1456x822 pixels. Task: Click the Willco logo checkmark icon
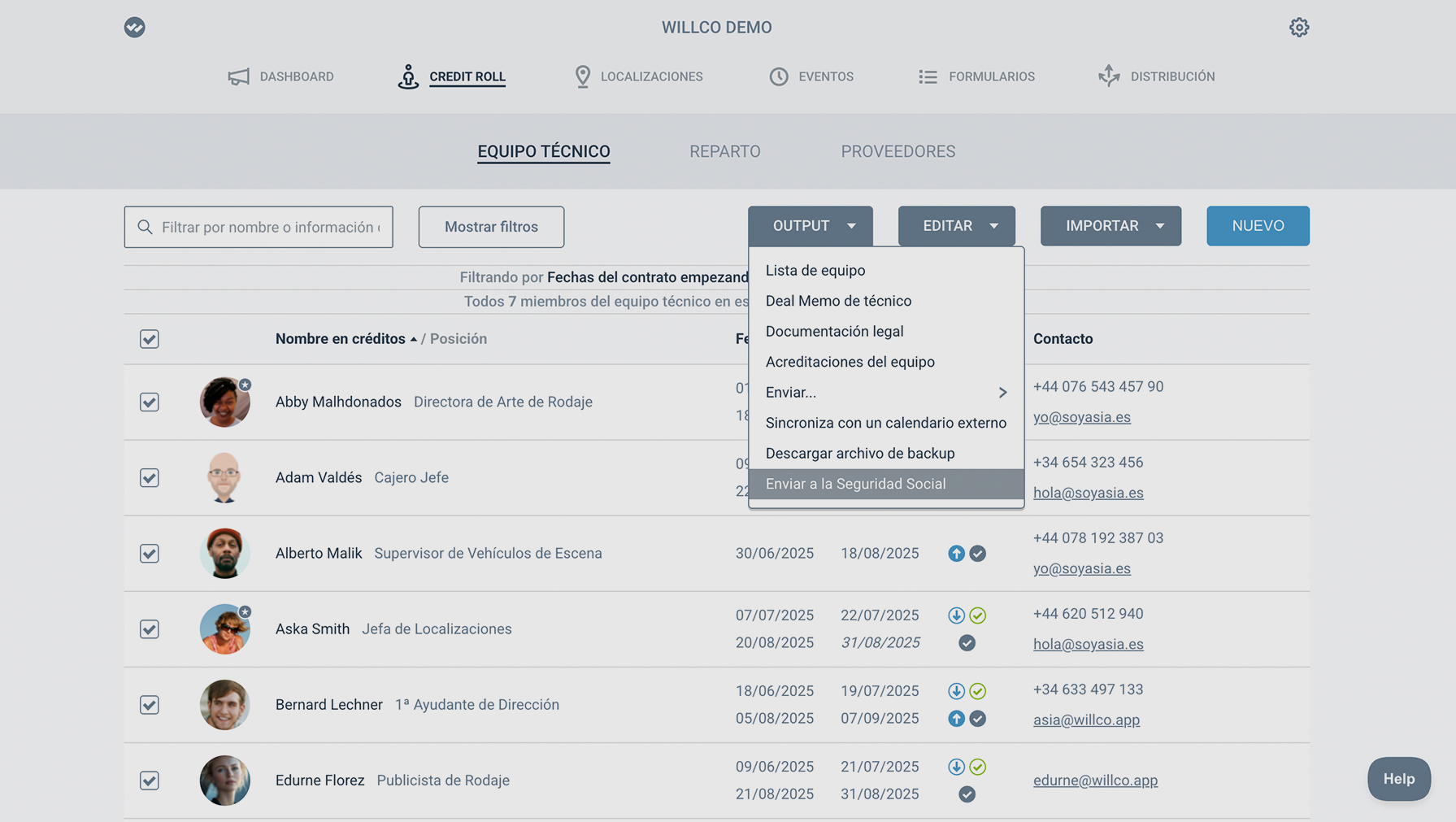(135, 28)
